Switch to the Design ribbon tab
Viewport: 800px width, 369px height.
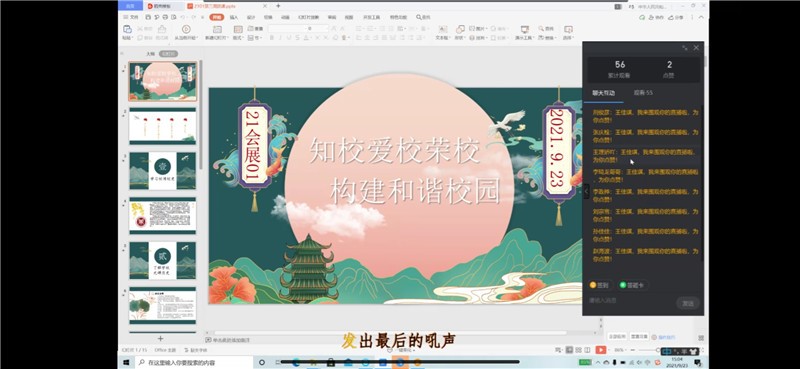tap(251, 17)
